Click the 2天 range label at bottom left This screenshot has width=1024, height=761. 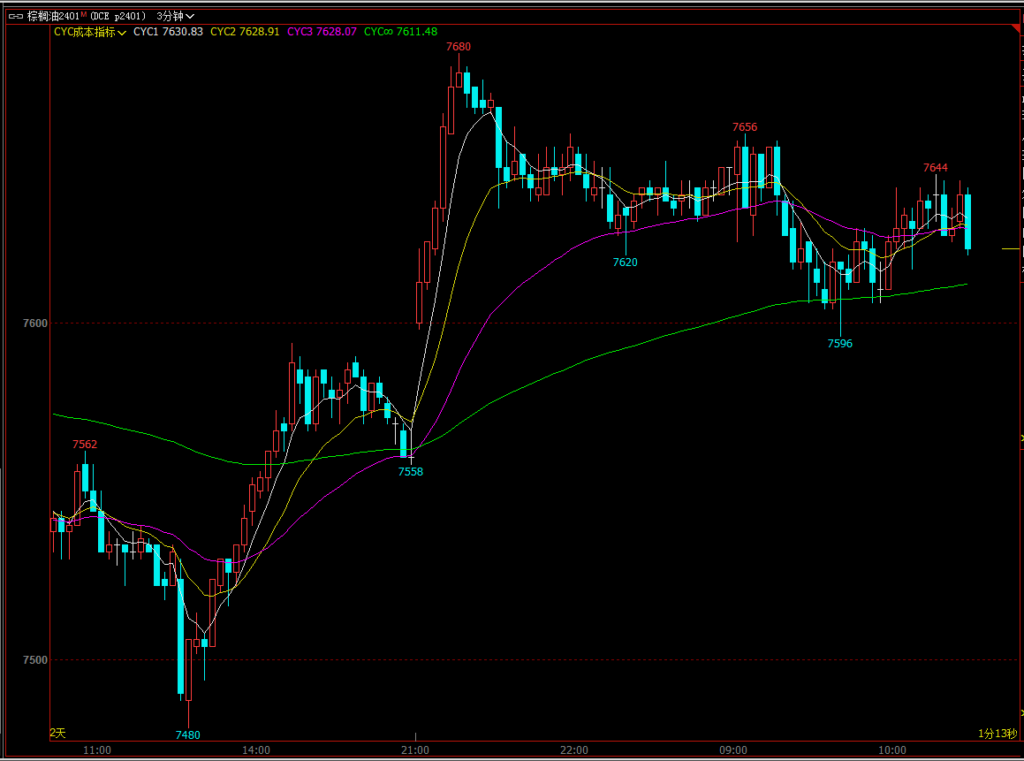(x=58, y=733)
